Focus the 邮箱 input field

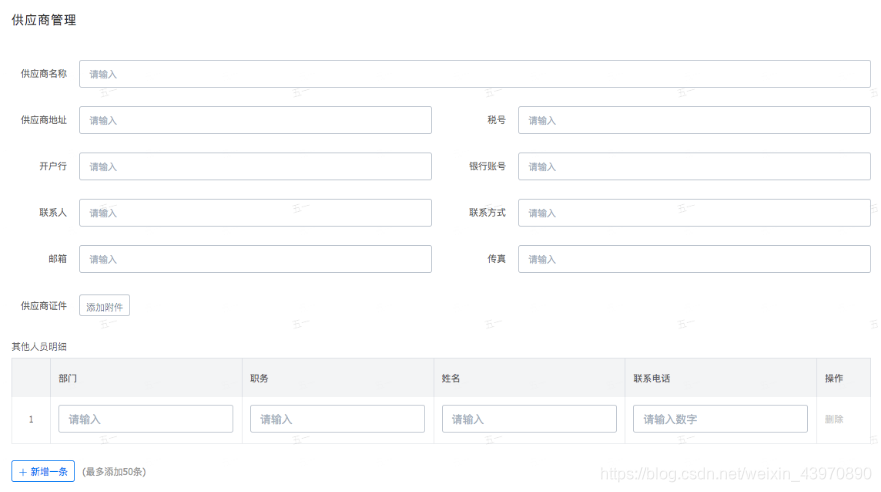255,259
